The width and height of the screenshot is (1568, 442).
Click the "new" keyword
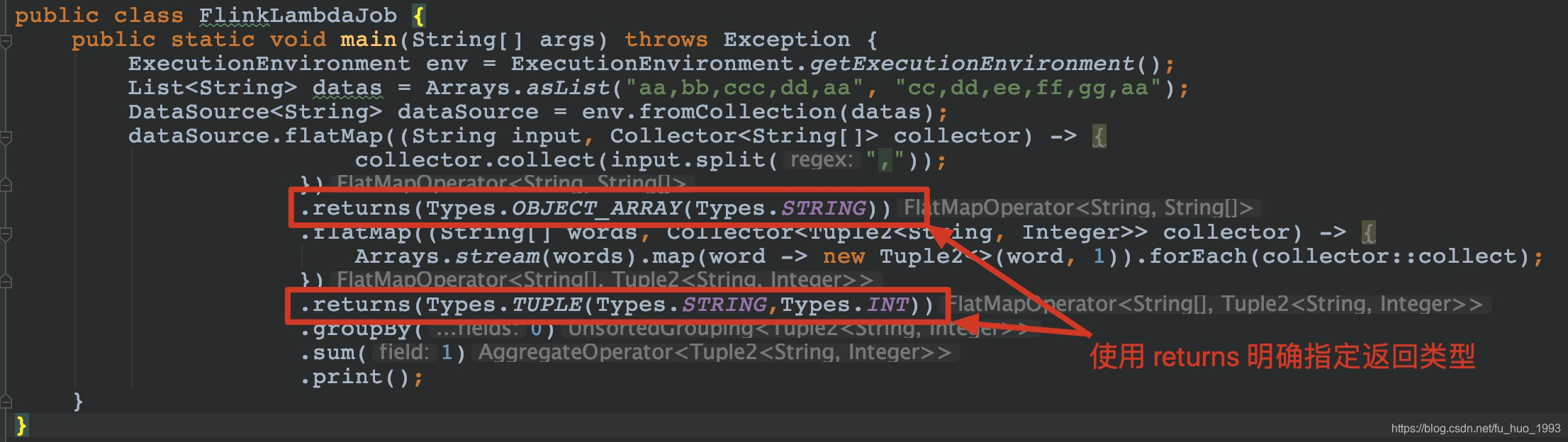tap(844, 256)
